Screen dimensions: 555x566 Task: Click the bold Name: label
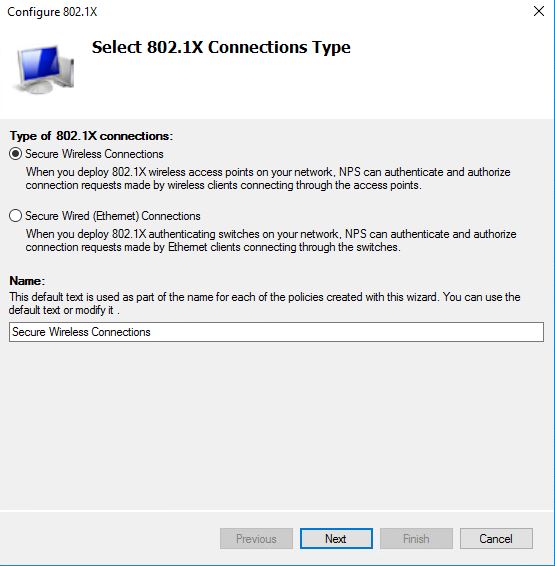(x=27, y=281)
